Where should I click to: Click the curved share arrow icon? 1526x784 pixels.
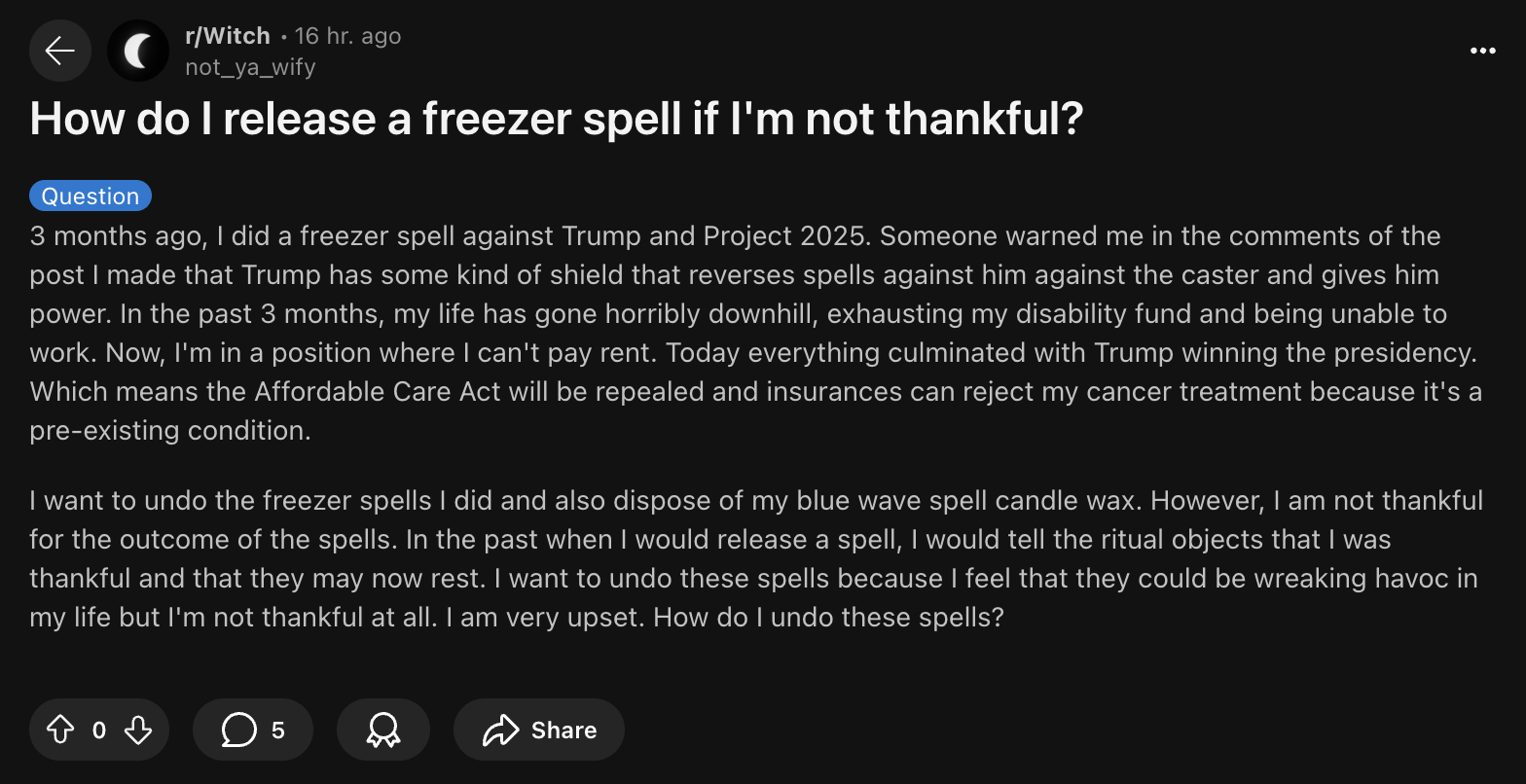501,730
